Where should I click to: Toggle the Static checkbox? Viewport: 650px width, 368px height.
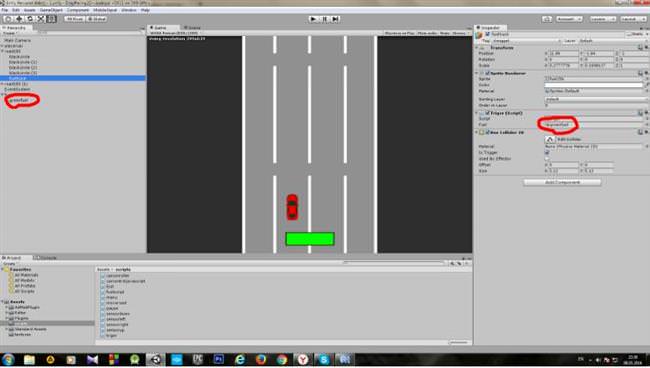point(630,34)
